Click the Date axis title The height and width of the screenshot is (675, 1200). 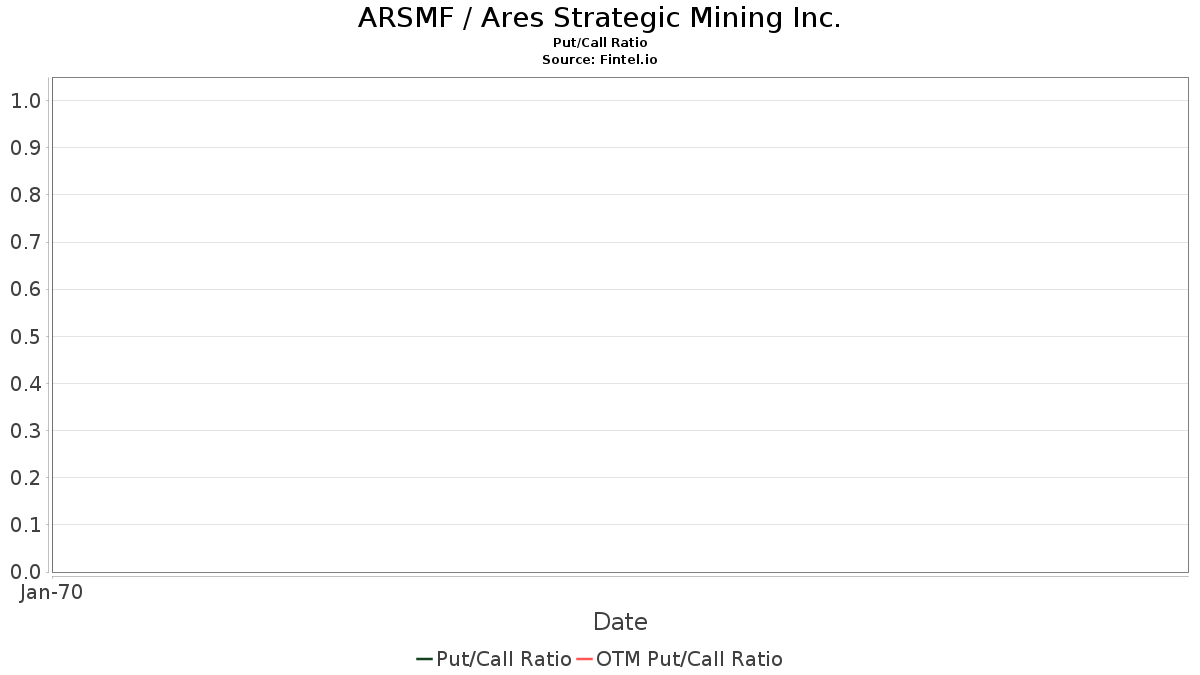click(x=620, y=622)
